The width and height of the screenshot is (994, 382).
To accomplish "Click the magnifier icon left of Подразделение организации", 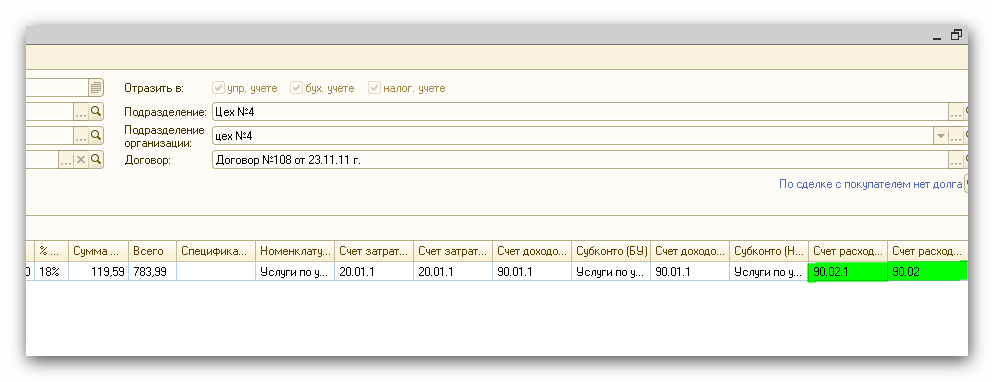I will (x=96, y=136).
